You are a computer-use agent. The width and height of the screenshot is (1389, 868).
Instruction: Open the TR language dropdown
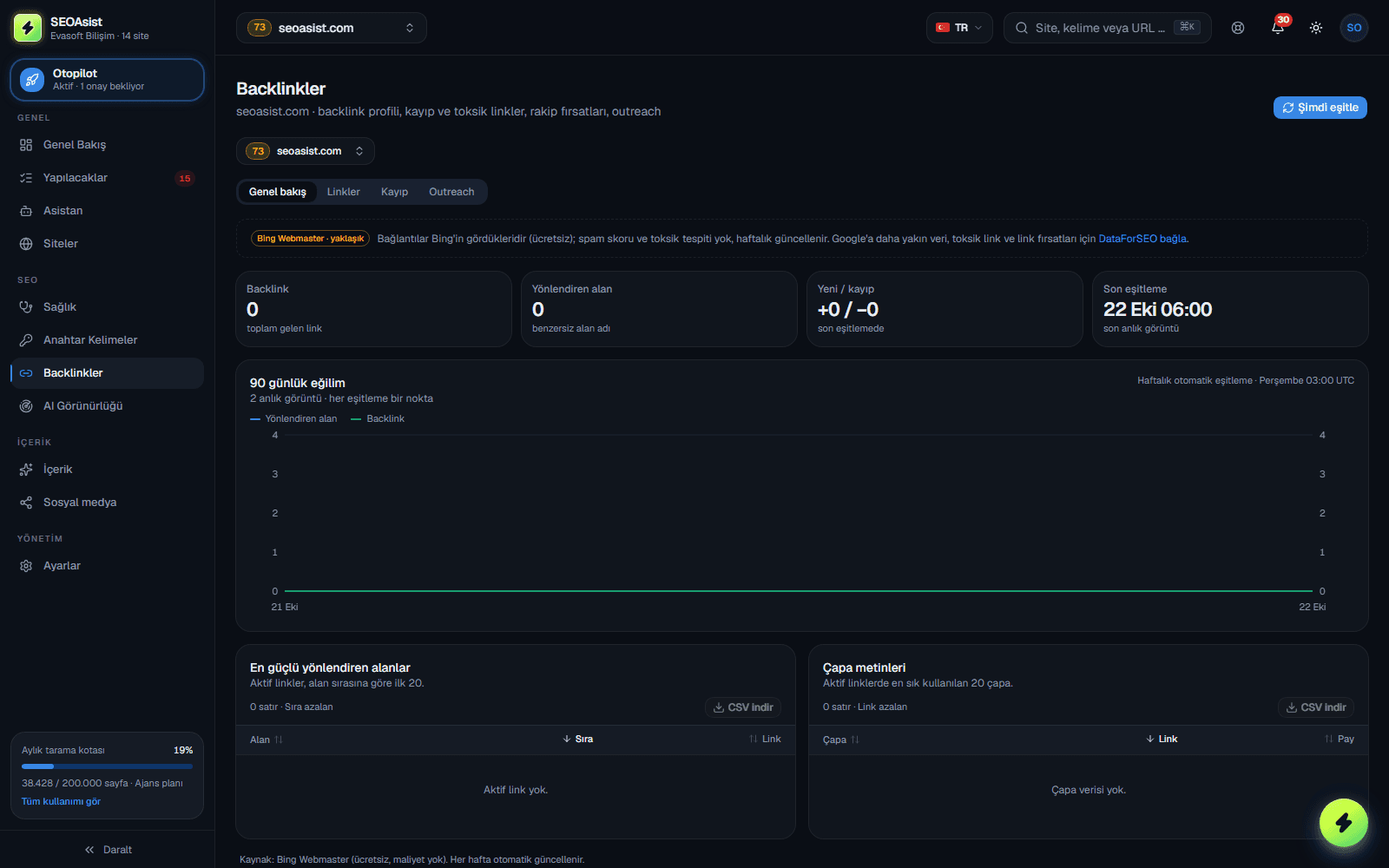pos(959,28)
